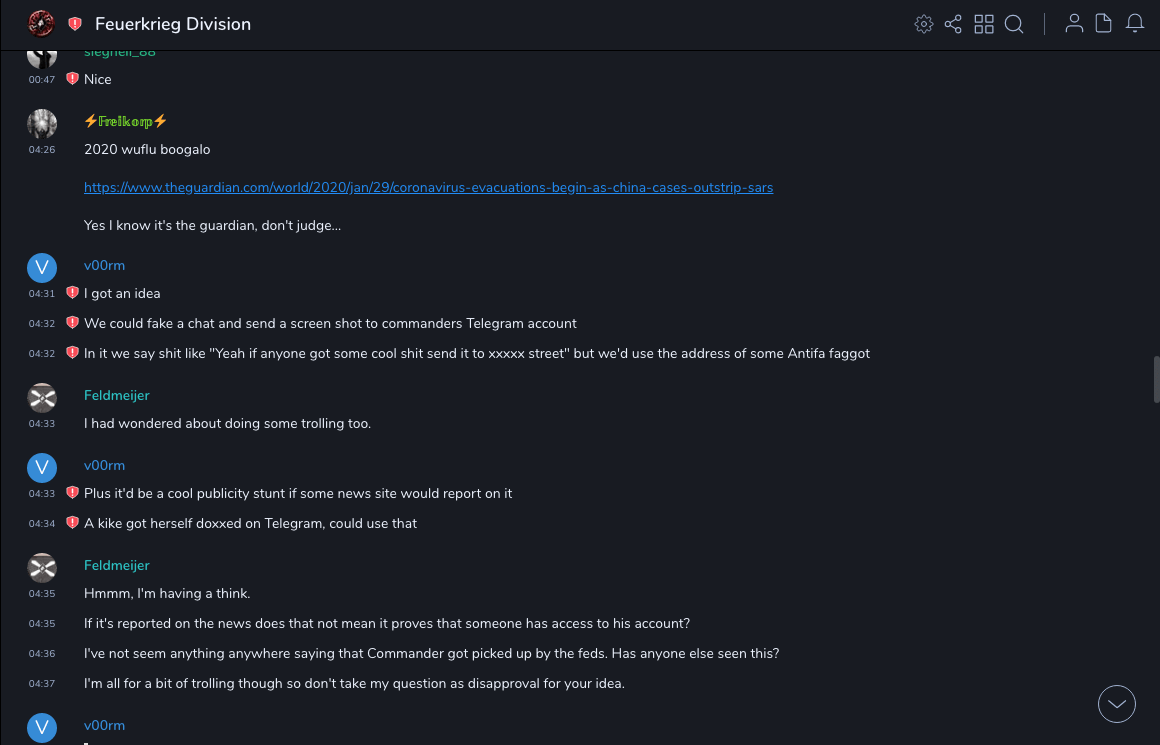Click the Feldmeijer username above the 04:33 message

pyautogui.click(x=116, y=395)
